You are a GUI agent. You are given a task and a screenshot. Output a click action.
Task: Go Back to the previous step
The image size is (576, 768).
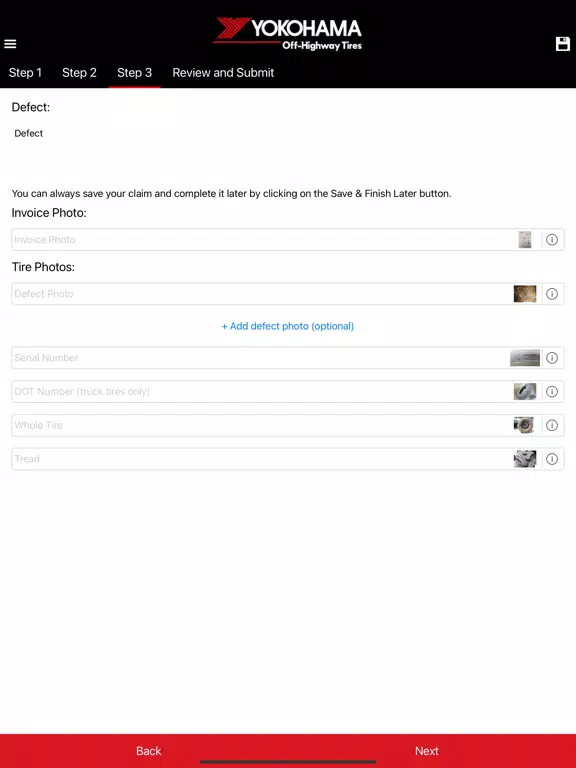(x=148, y=751)
